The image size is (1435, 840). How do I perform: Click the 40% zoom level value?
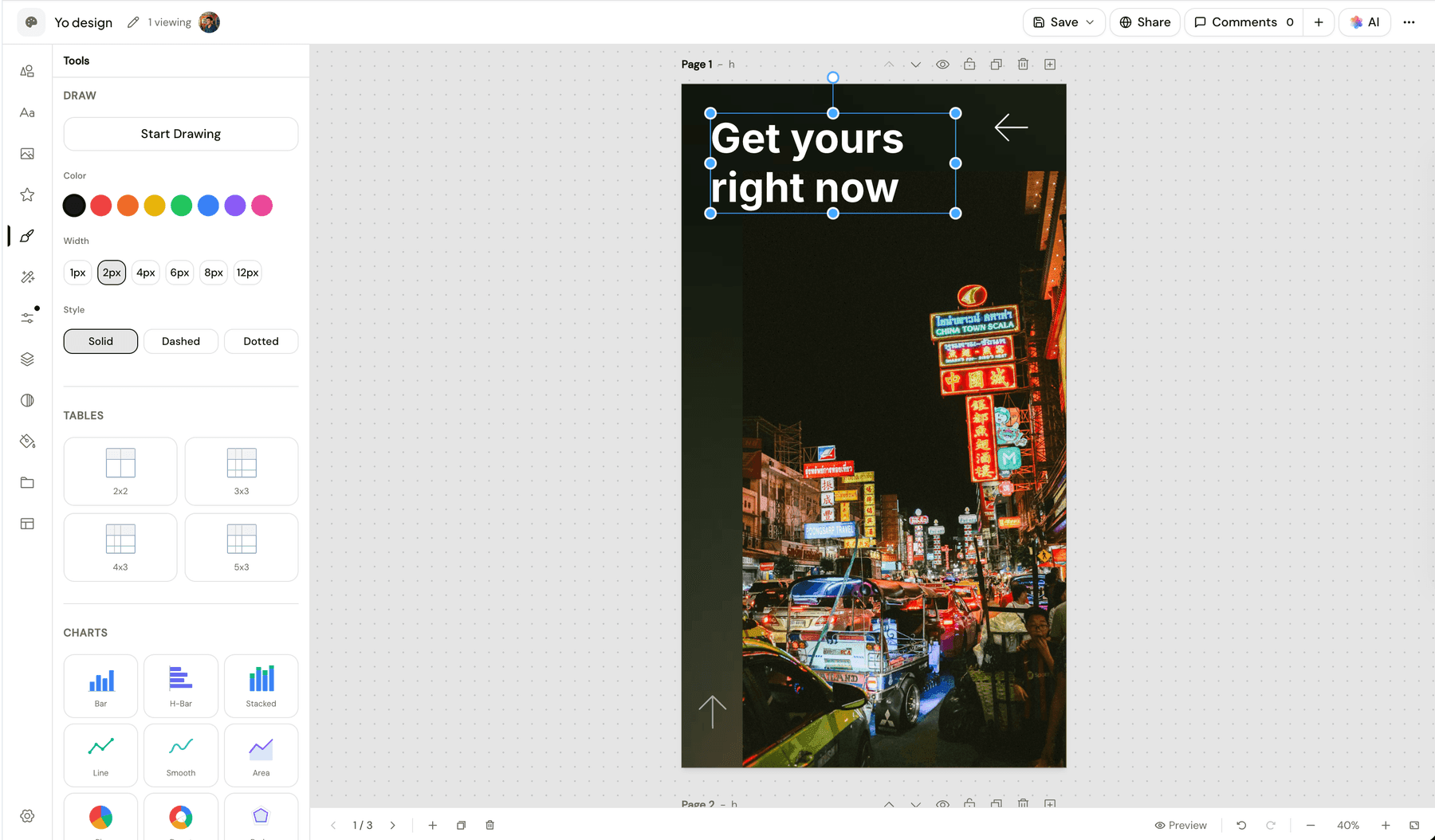[1348, 826]
